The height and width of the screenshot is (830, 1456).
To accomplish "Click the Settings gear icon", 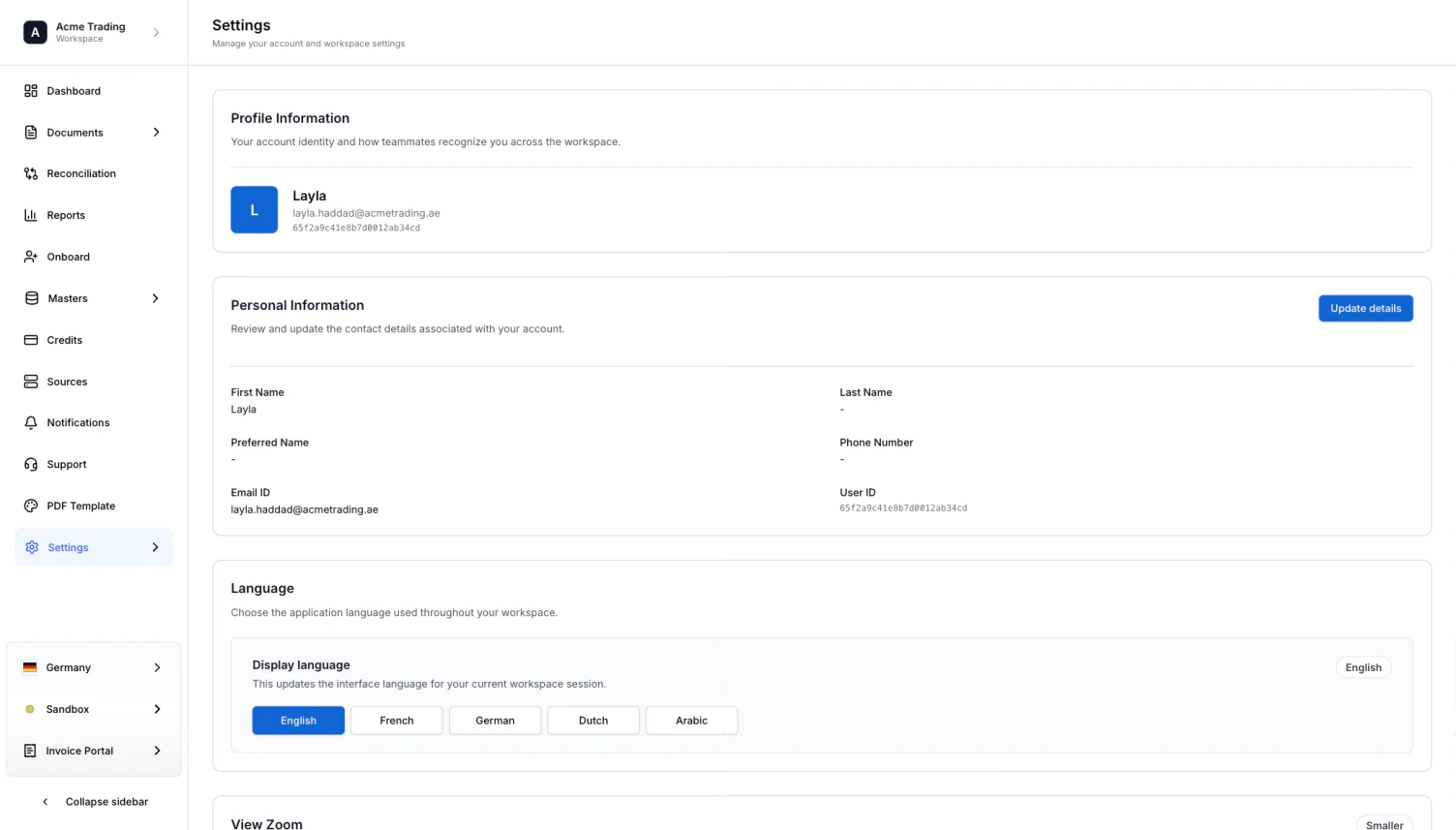I will [32, 547].
